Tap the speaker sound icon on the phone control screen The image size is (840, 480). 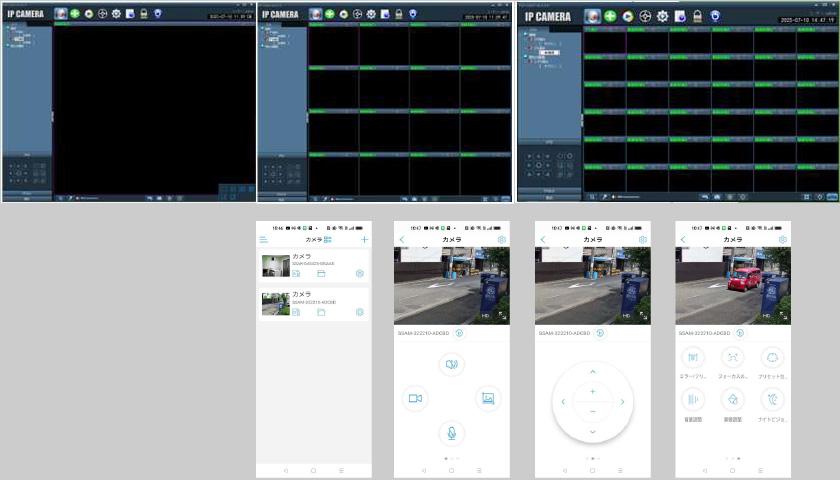coord(452,364)
